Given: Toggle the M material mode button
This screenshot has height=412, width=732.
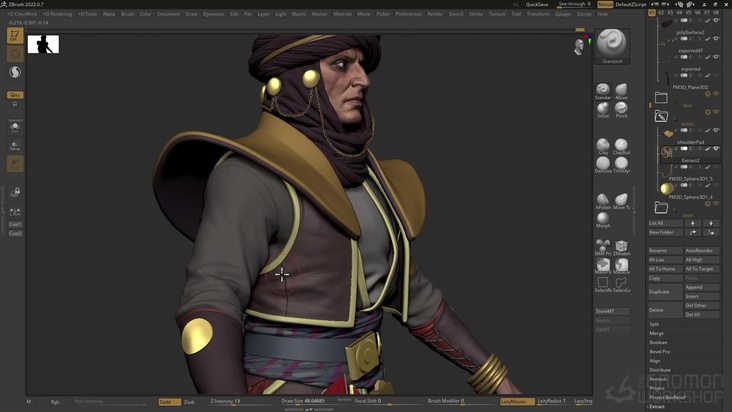Looking at the screenshot, I should coord(29,401).
